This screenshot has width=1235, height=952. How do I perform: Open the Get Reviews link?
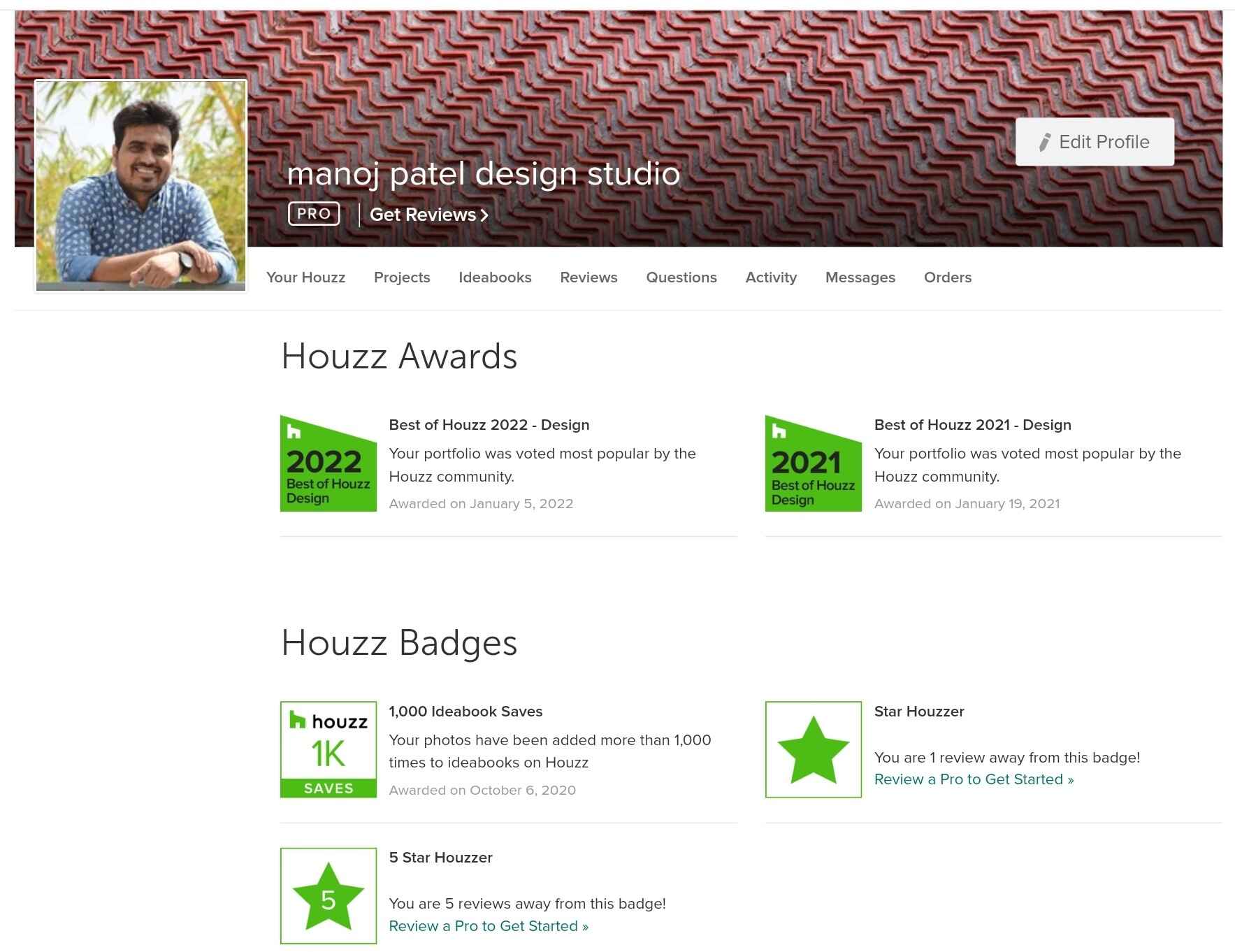tap(429, 215)
